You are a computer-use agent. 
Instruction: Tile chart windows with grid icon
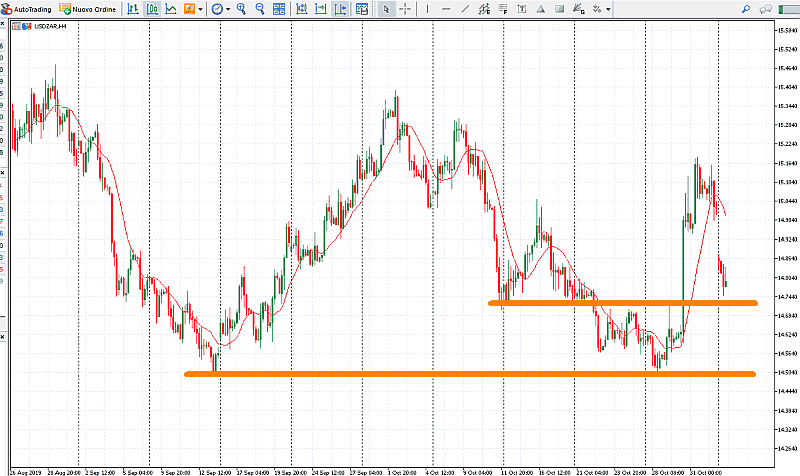[281, 9]
